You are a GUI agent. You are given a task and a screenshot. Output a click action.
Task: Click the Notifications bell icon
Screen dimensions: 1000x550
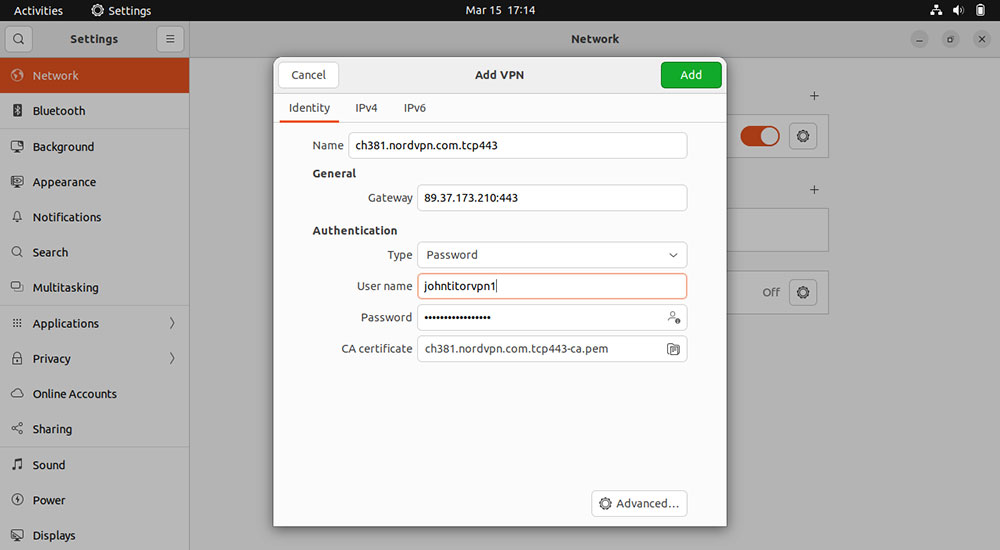[17, 217]
